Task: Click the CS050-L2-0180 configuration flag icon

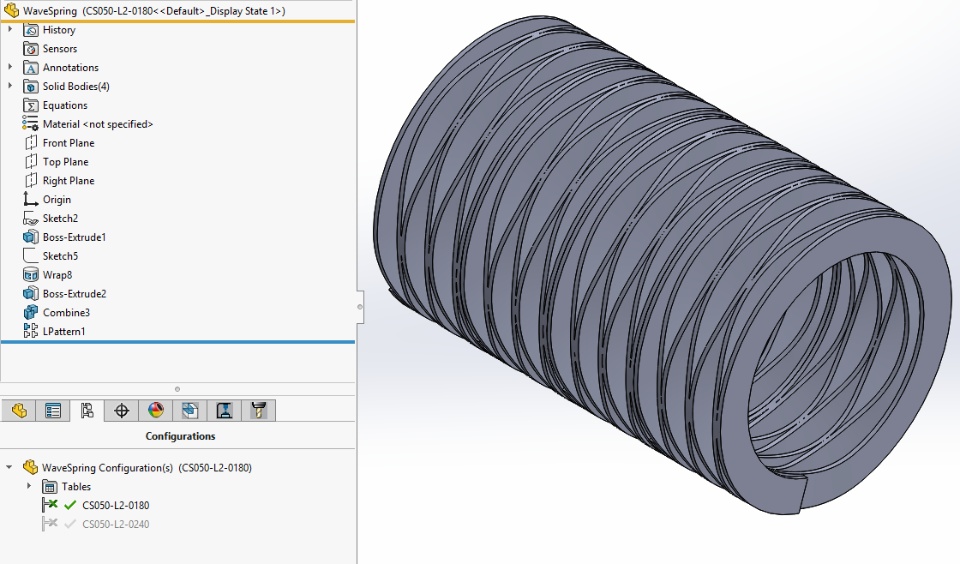Action: (x=50, y=505)
